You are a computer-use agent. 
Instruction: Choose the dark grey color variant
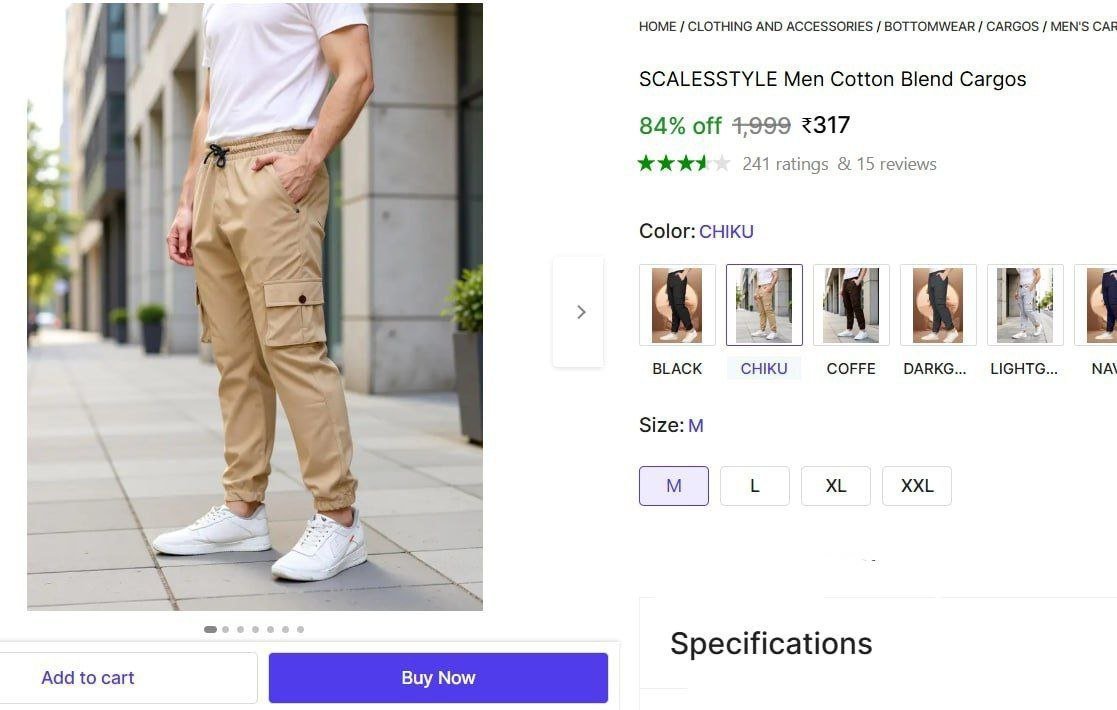[938, 305]
